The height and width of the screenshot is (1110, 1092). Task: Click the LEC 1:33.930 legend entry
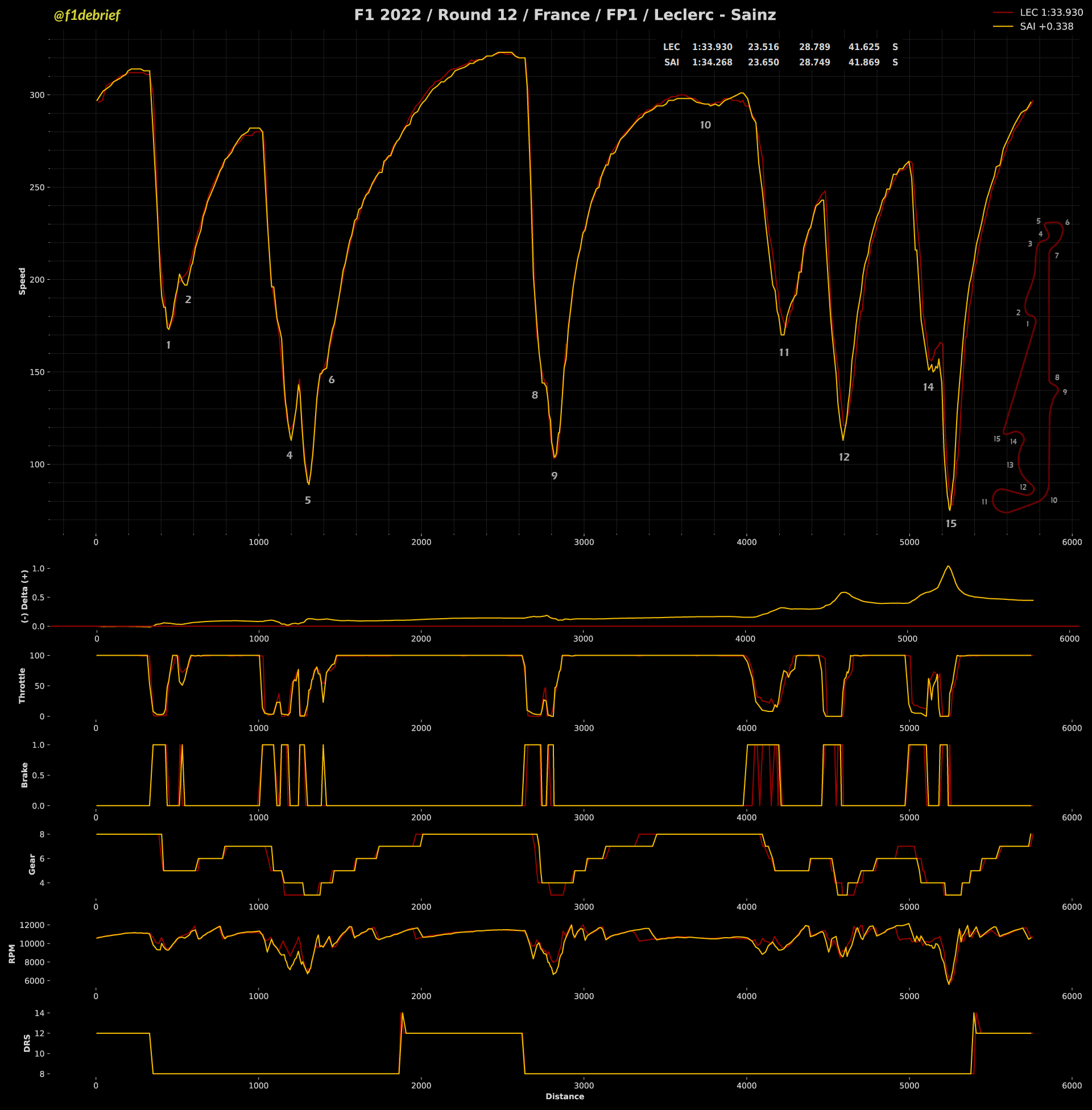[x=1050, y=12]
